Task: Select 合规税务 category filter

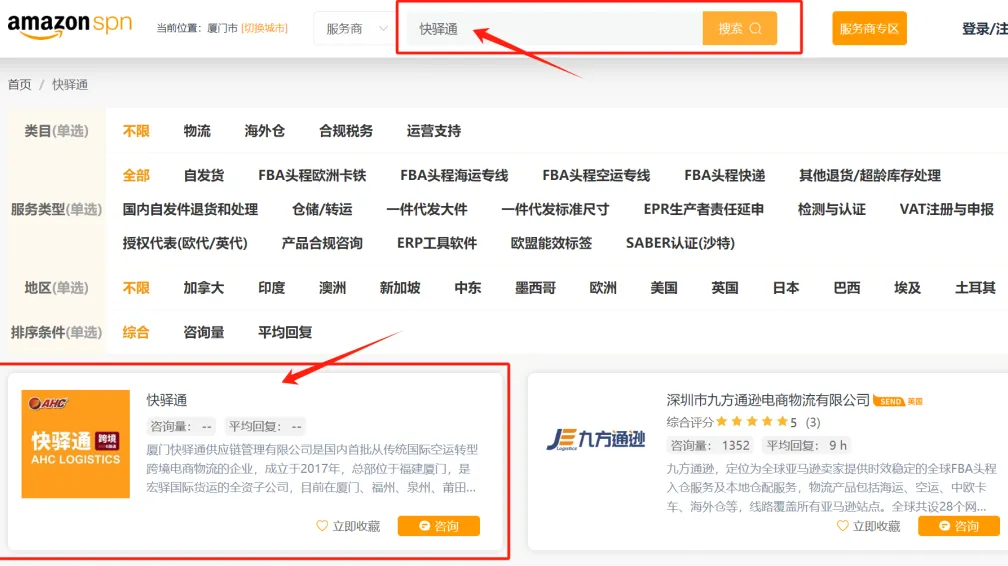Action: 346,131
